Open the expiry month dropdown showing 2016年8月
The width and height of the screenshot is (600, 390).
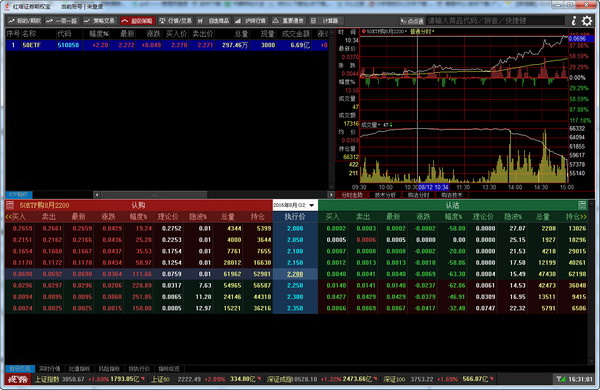coord(295,205)
